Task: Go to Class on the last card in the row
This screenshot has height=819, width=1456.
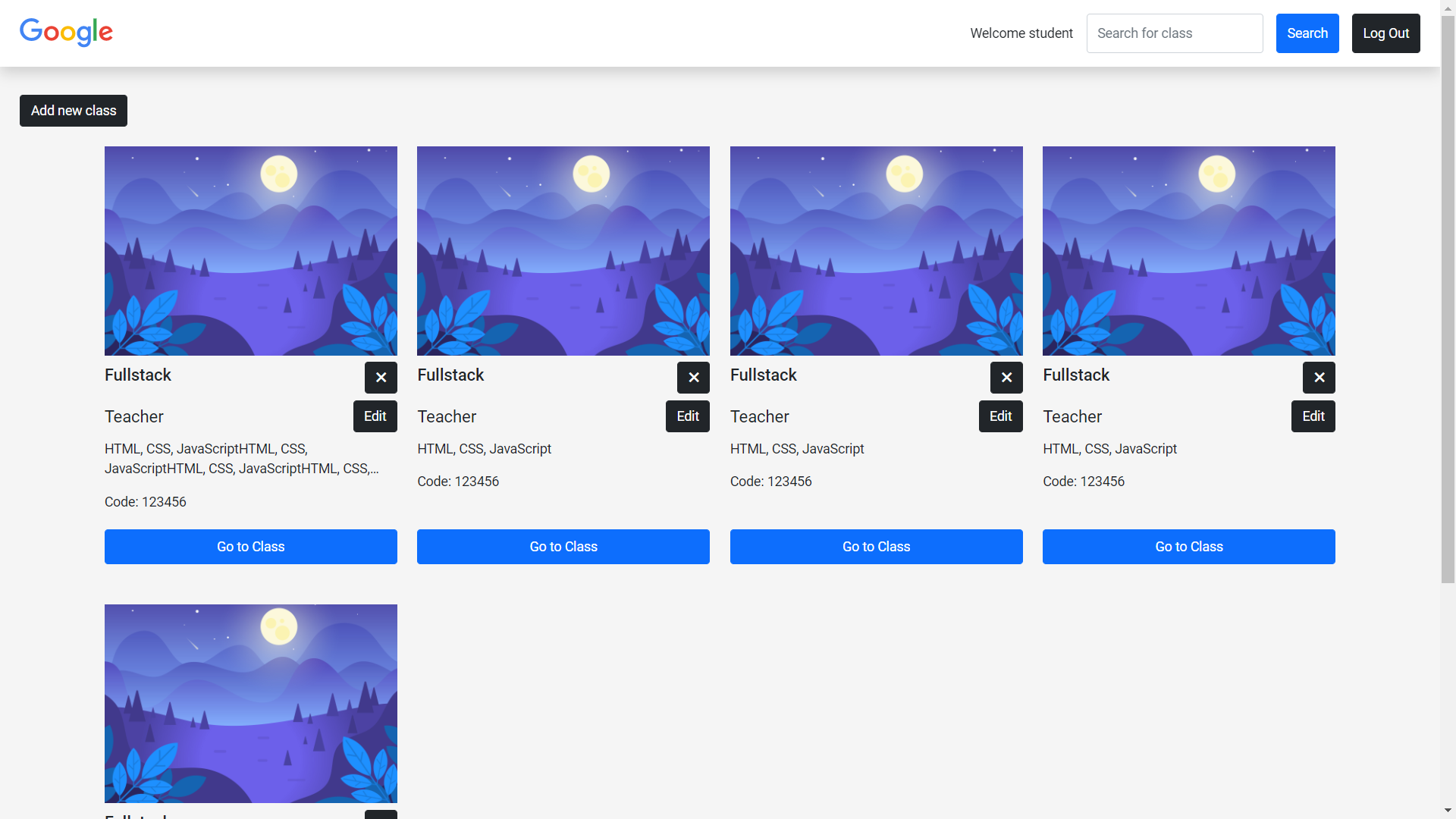Action: 1188,546
